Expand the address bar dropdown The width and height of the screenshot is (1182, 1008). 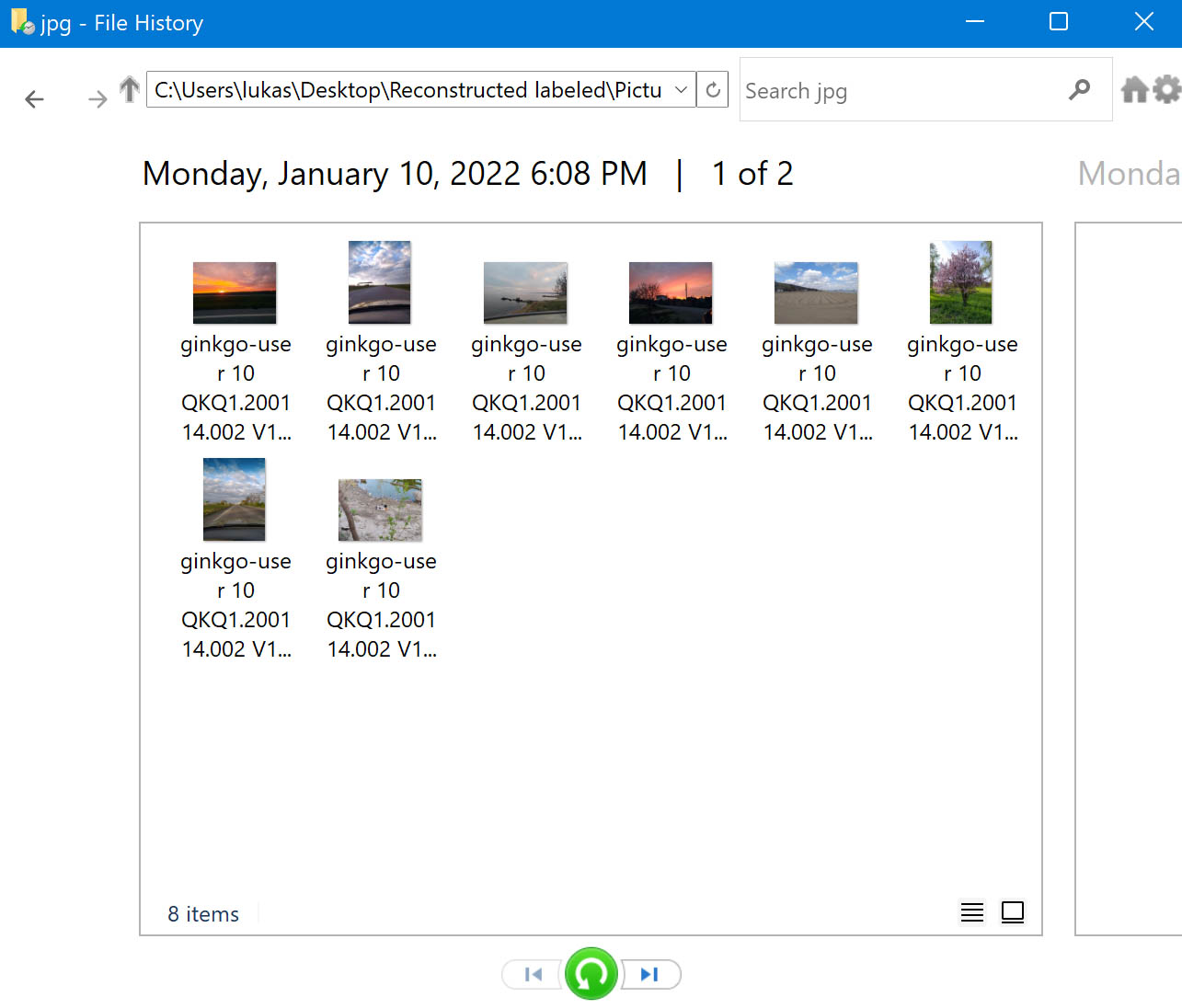[x=681, y=90]
